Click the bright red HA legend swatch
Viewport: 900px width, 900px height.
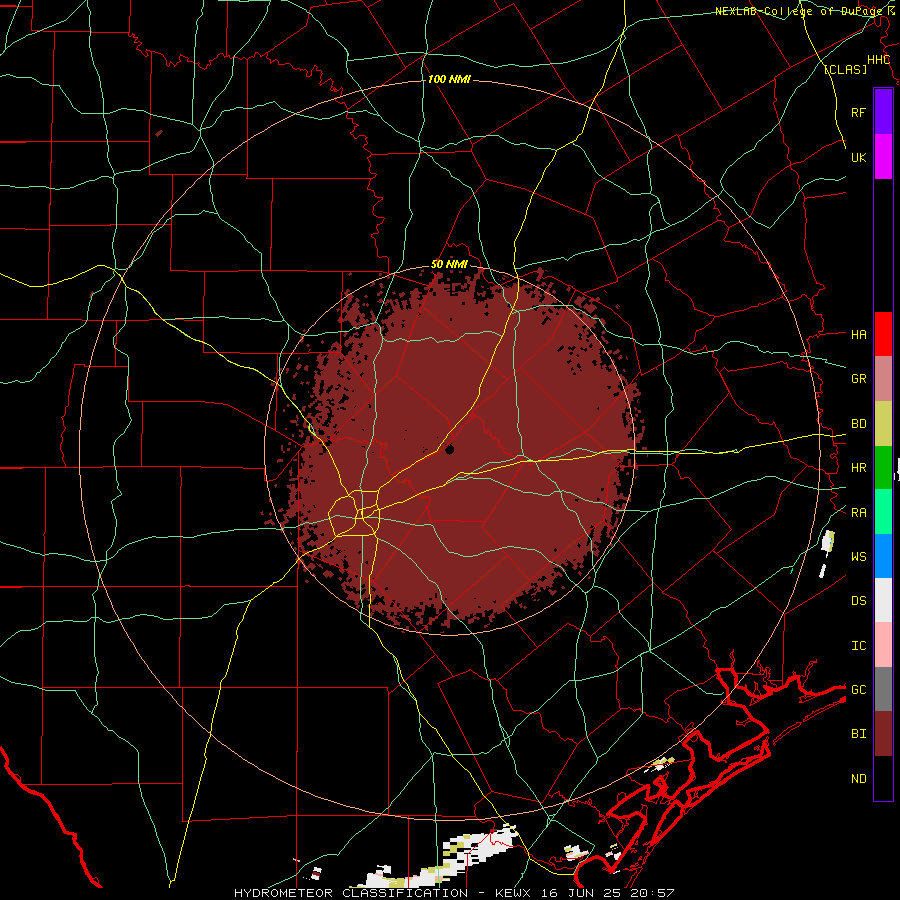(883, 334)
